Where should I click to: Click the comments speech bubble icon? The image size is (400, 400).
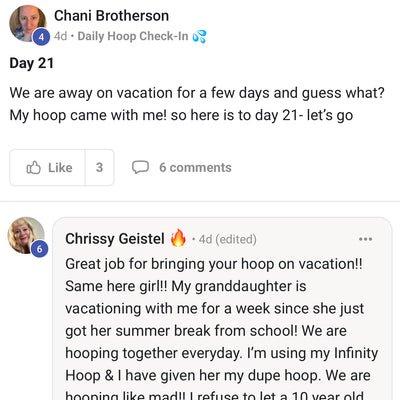tap(140, 167)
